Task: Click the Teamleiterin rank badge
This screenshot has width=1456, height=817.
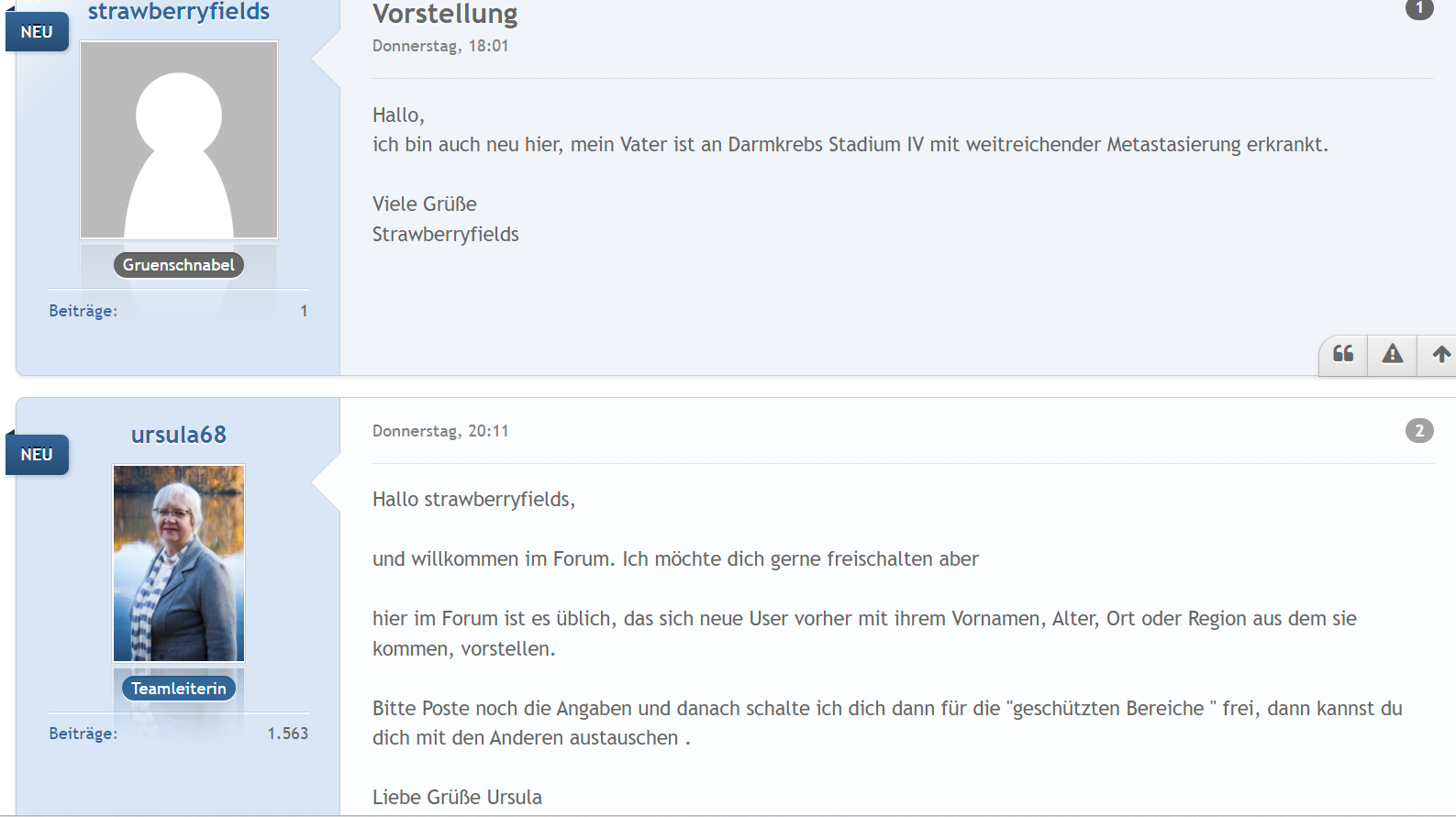Action: point(179,689)
